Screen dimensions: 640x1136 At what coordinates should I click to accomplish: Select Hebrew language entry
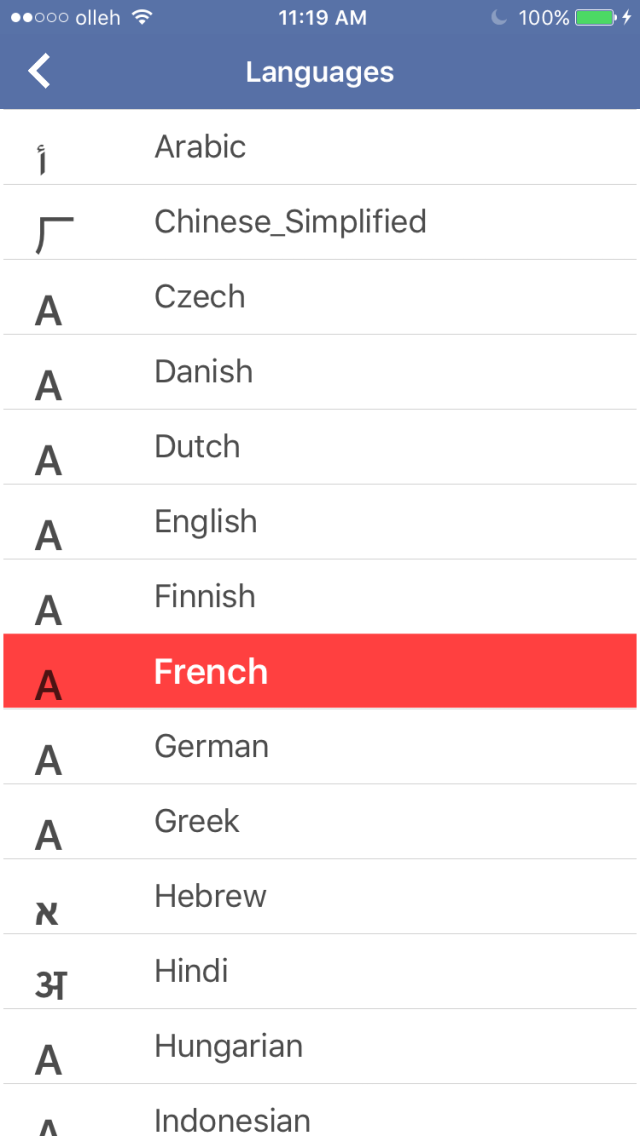(210, 897)
